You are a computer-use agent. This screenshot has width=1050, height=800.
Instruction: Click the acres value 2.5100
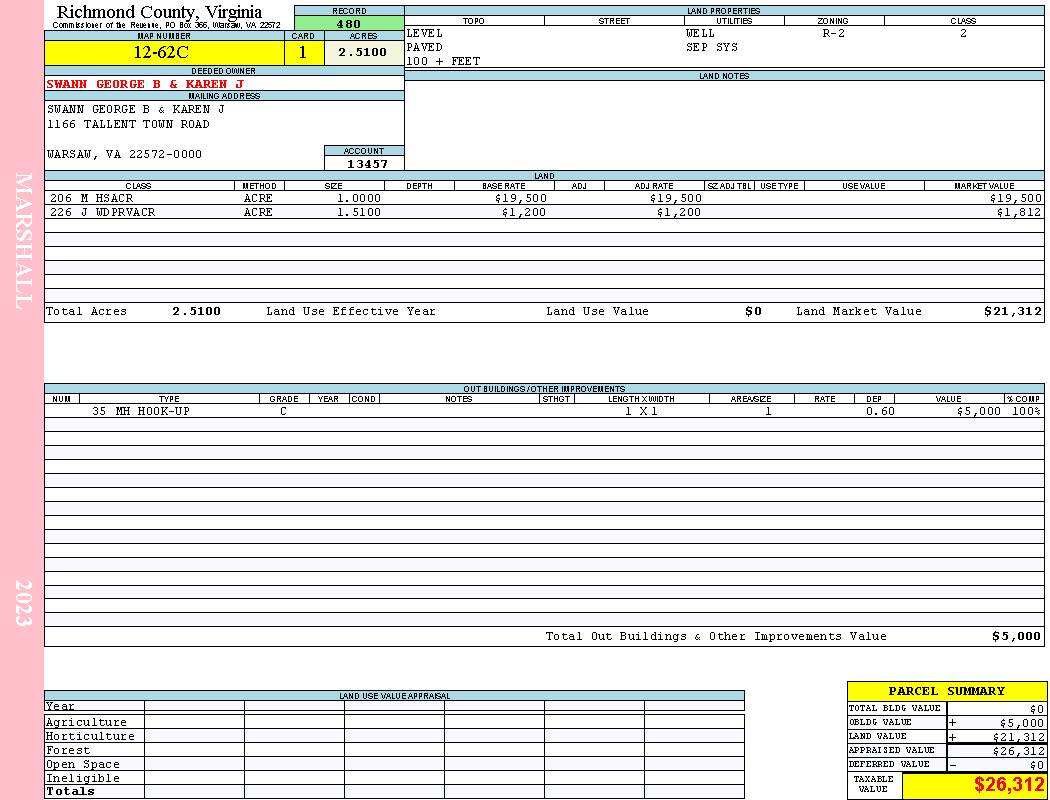(364, 53)
